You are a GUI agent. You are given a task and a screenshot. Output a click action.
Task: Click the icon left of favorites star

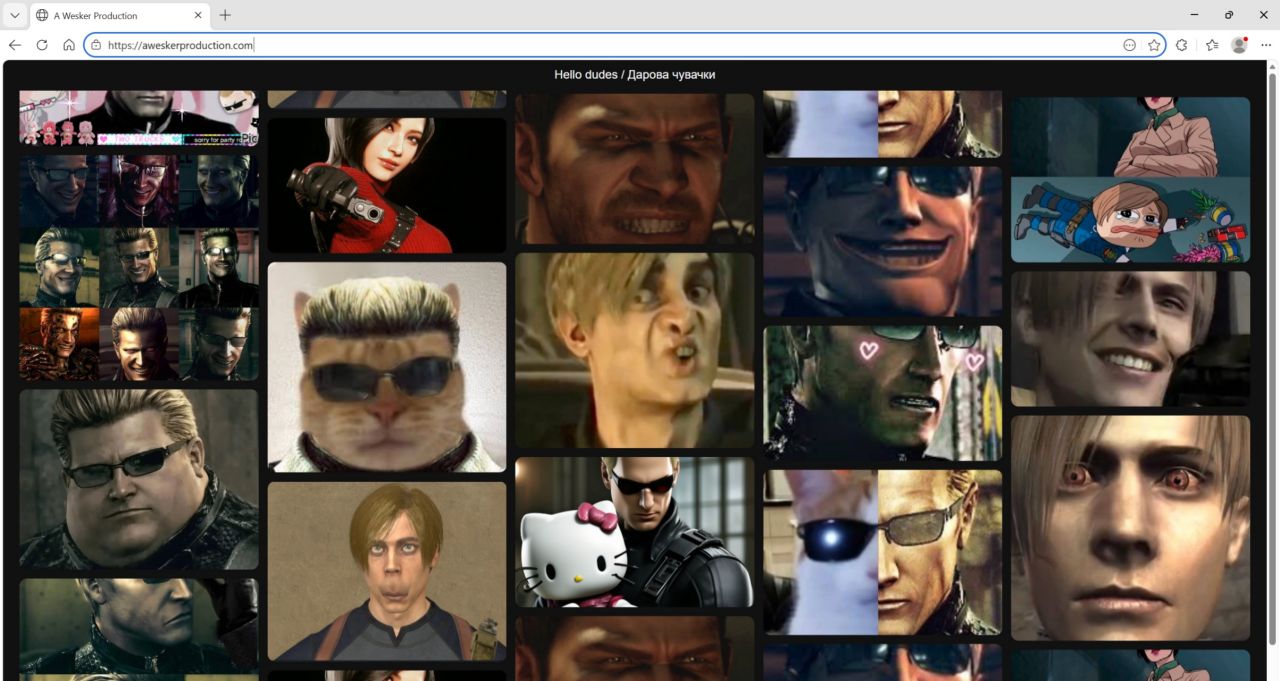(x=1129, y=45)
